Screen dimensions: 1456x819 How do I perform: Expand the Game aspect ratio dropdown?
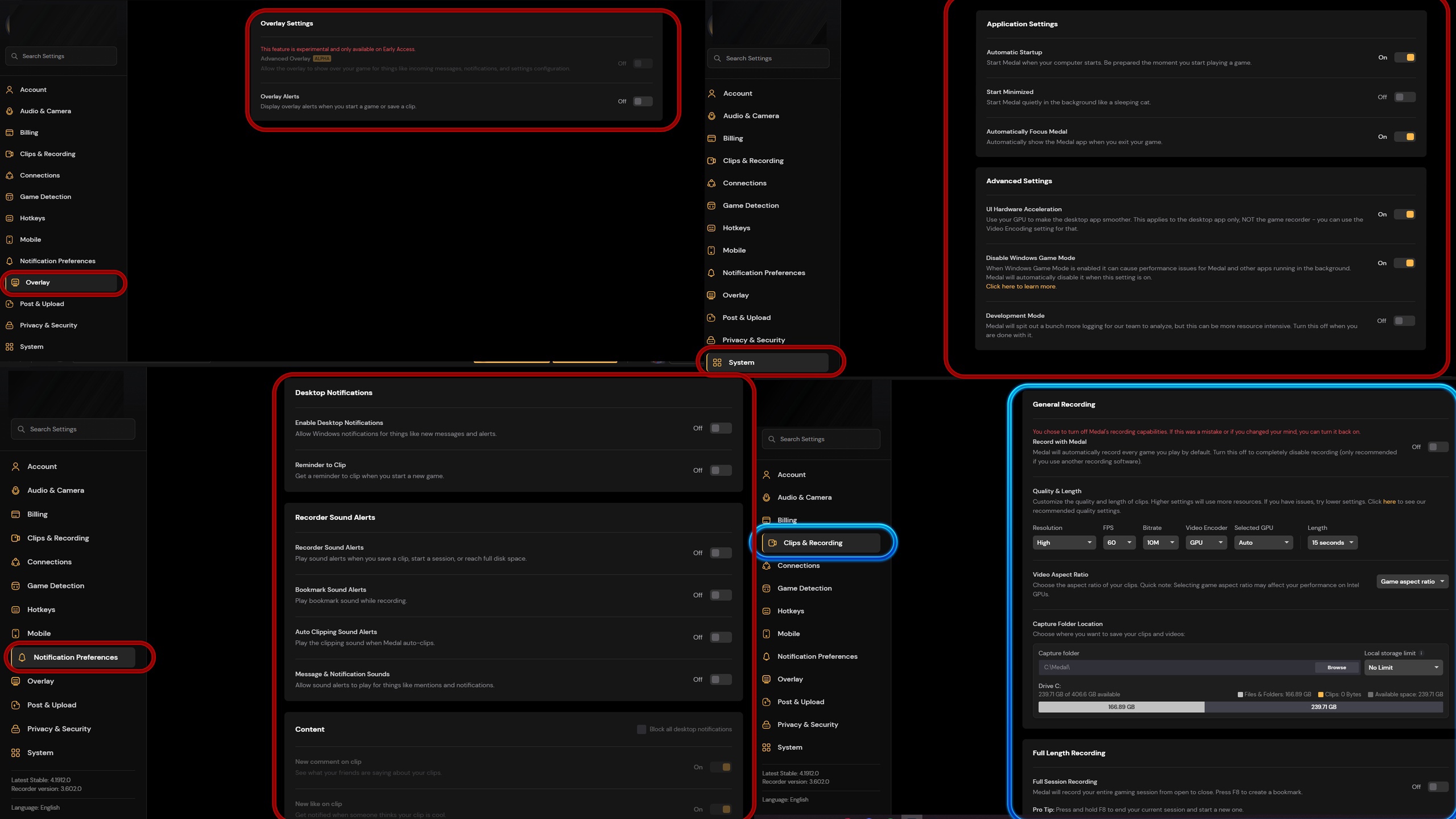coord(1412,582)
